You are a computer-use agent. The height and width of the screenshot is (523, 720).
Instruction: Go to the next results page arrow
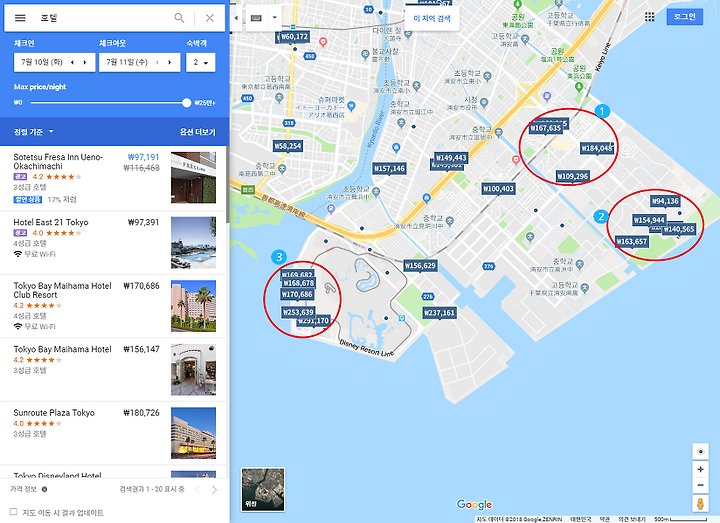[214, 490]
